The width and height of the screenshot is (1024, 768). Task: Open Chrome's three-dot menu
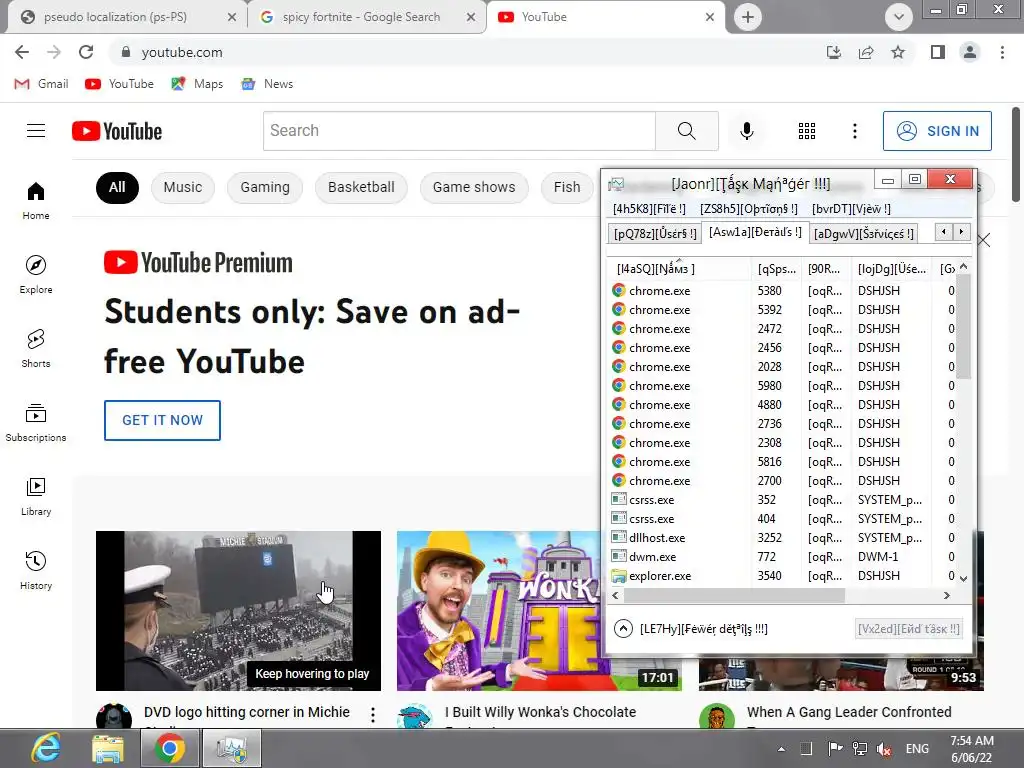click(1002, 52)
